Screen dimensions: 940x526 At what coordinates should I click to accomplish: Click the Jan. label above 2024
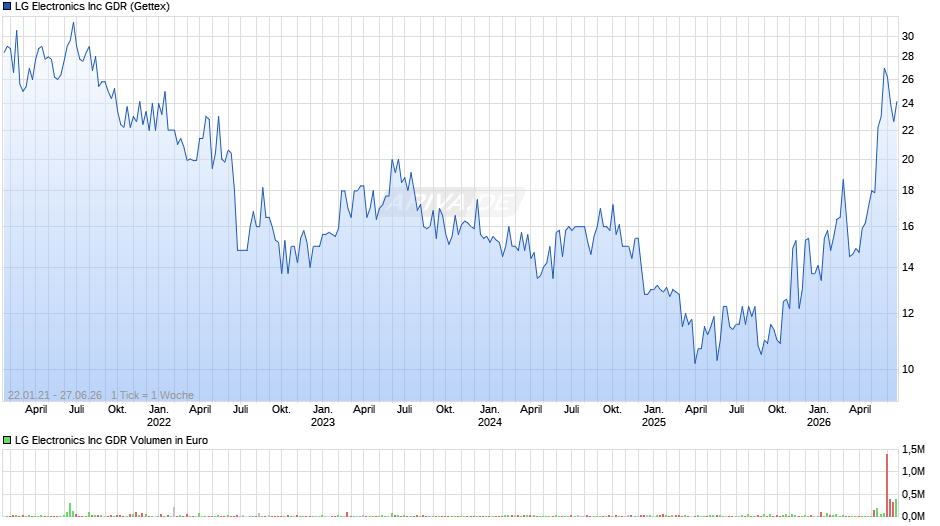coord(490,409)
